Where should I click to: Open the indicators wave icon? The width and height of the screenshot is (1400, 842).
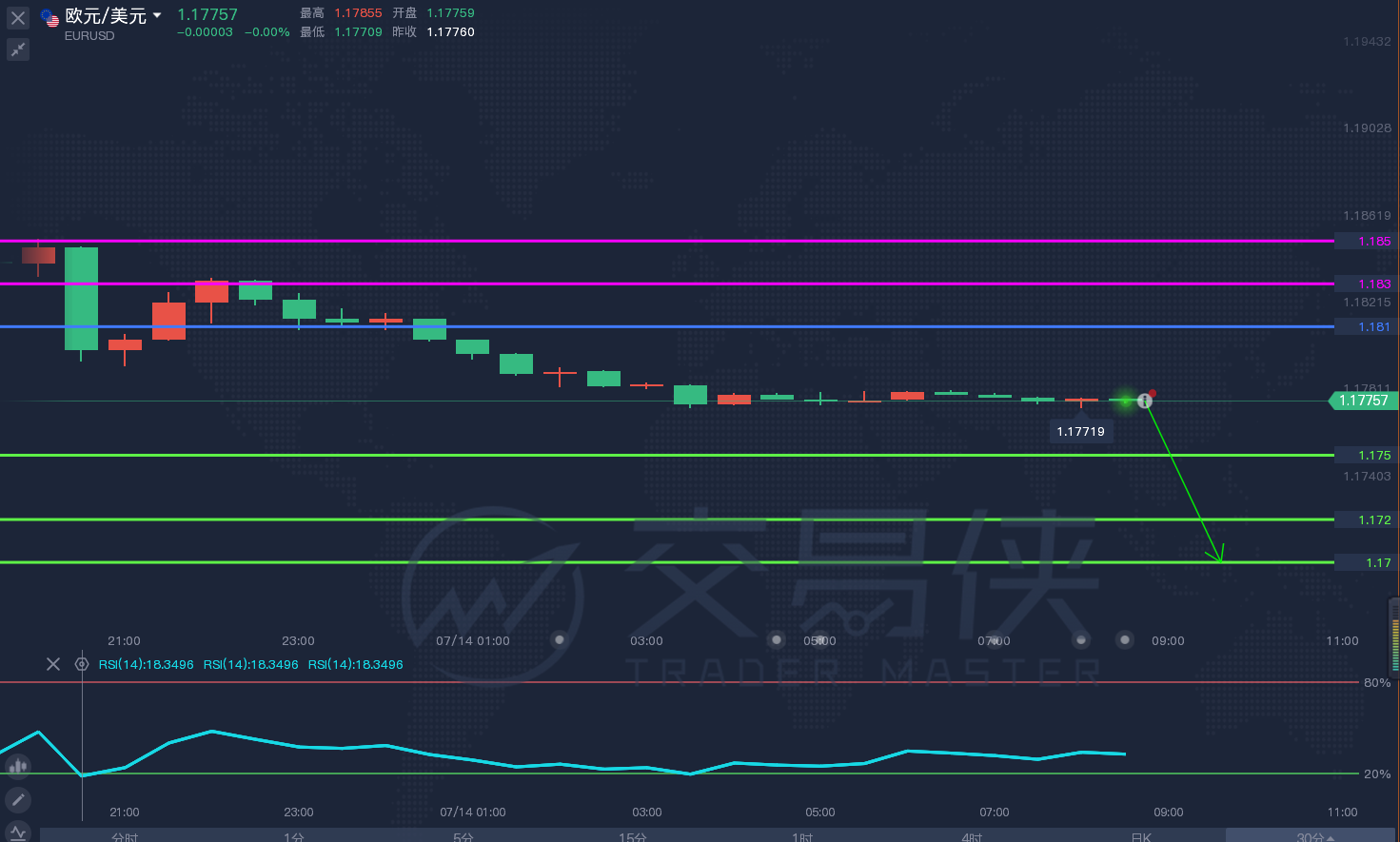[18, 832]
